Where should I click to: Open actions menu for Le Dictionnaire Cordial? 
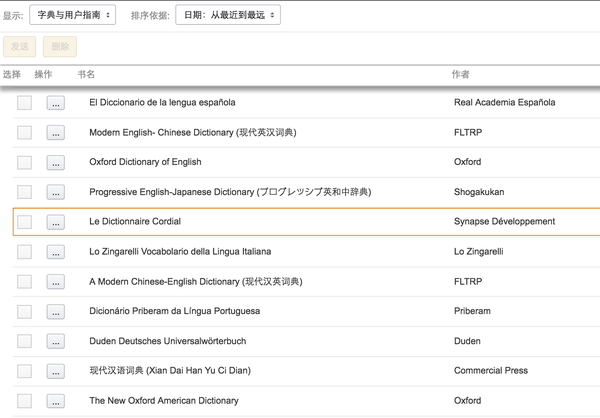pos(55,222)
